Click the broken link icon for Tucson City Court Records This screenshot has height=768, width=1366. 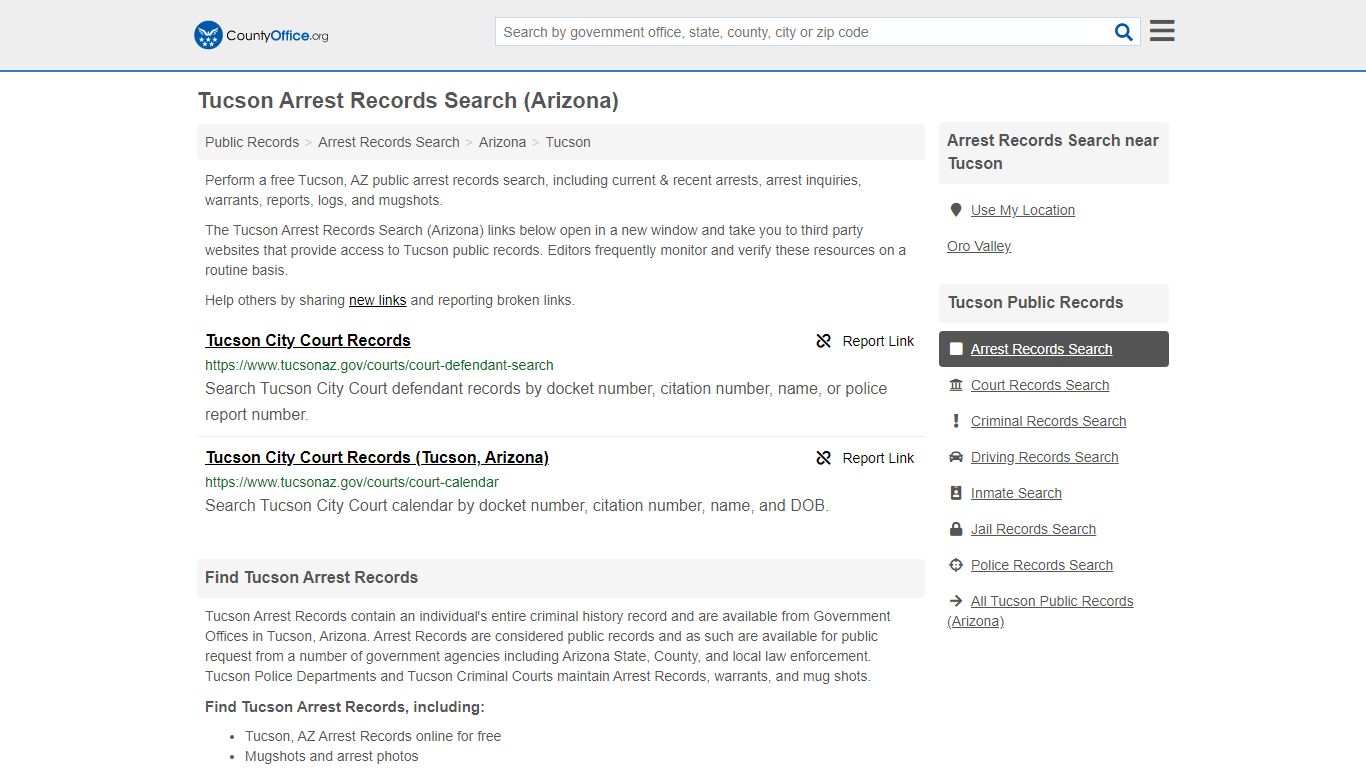pos(824,341)
